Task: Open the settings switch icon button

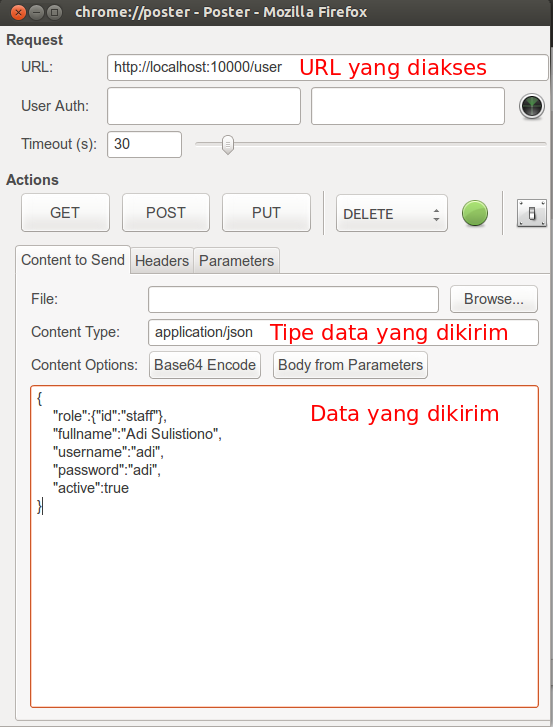Action: (x=532, y=213)
